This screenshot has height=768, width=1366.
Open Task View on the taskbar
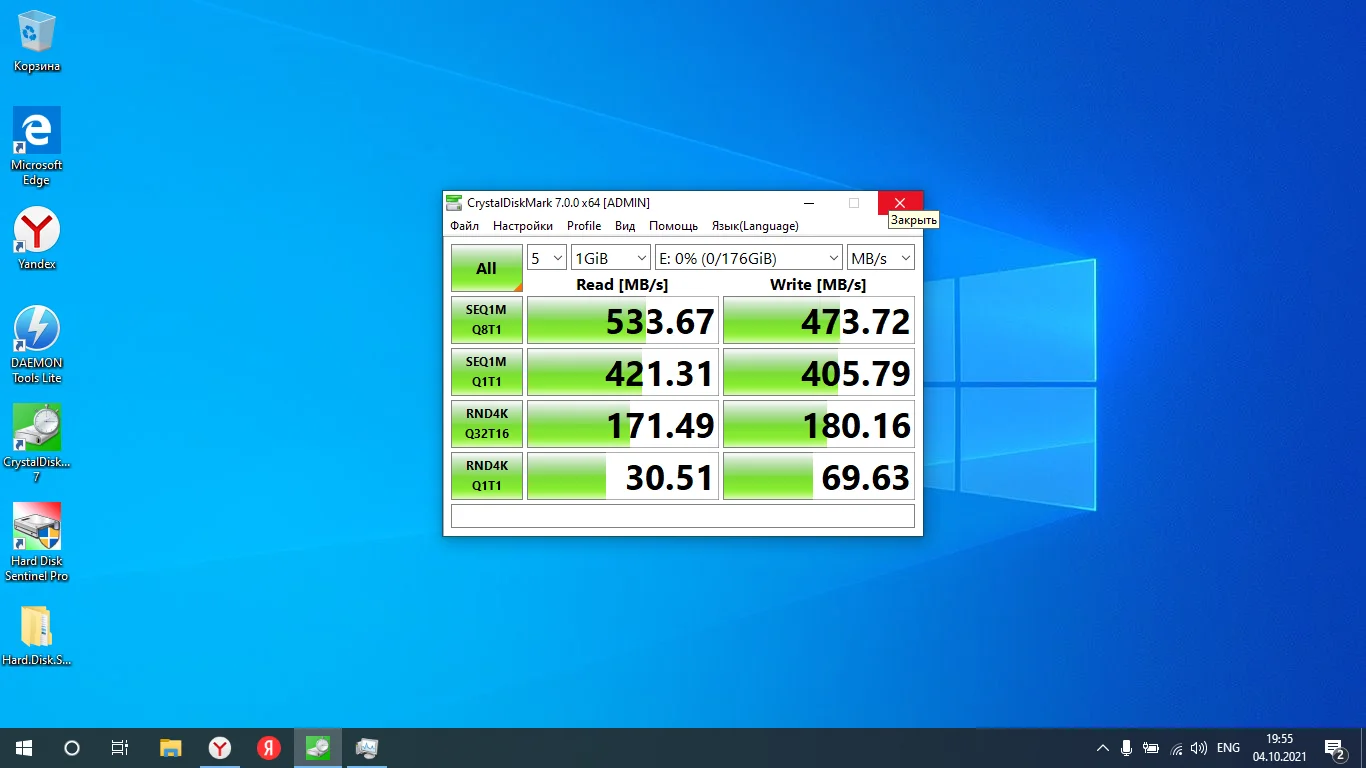coord(120,748)
